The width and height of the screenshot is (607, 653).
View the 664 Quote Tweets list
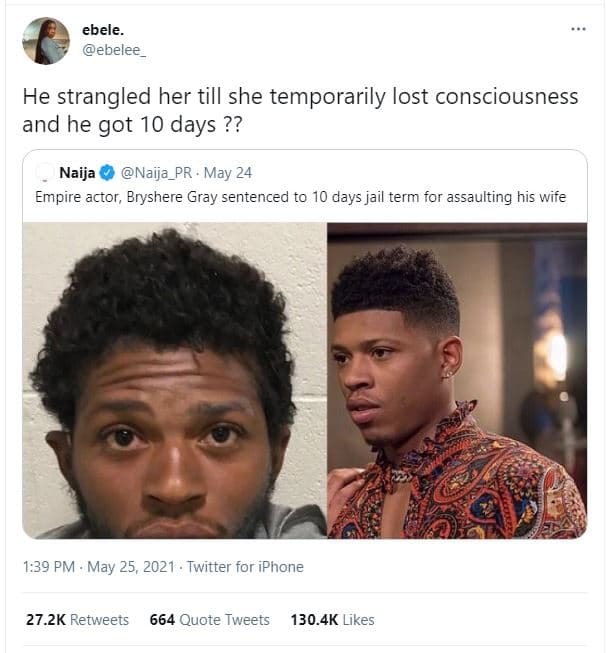coord(209,620)
